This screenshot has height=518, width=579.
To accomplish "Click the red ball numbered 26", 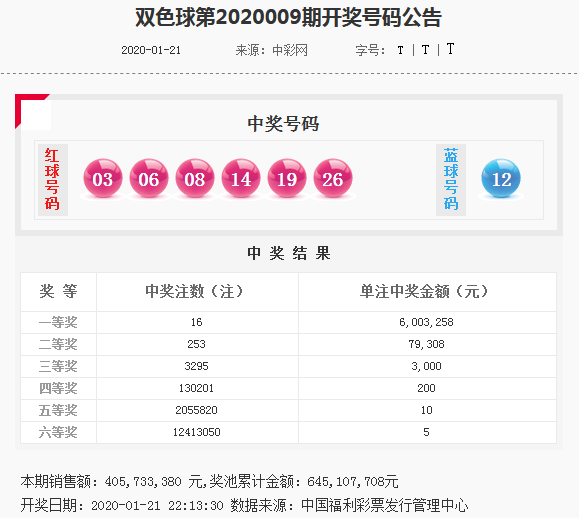I will tap(333, 178).
